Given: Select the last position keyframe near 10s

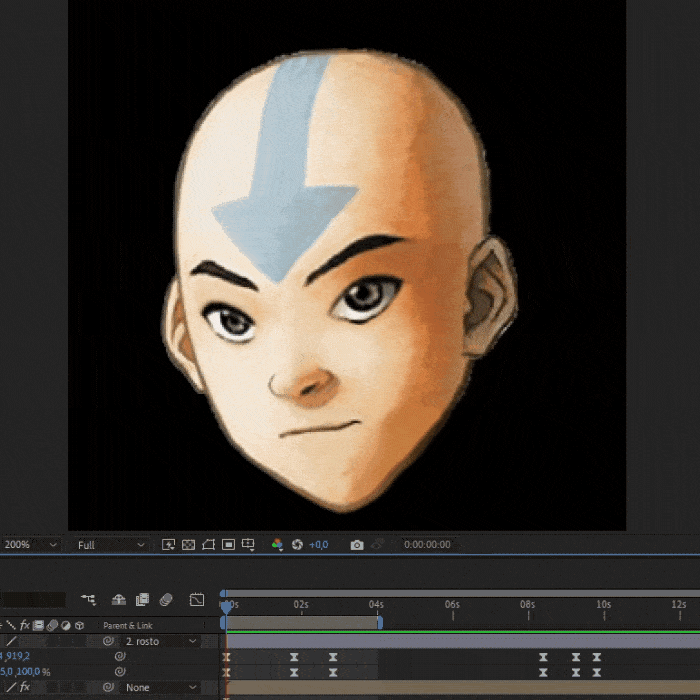Looking at the screenshot, I should [x=597, y=657].
